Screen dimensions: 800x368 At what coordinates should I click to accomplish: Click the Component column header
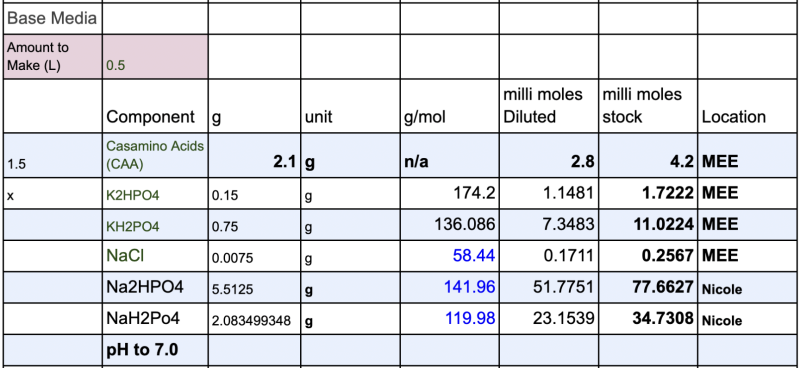point(155,106)
